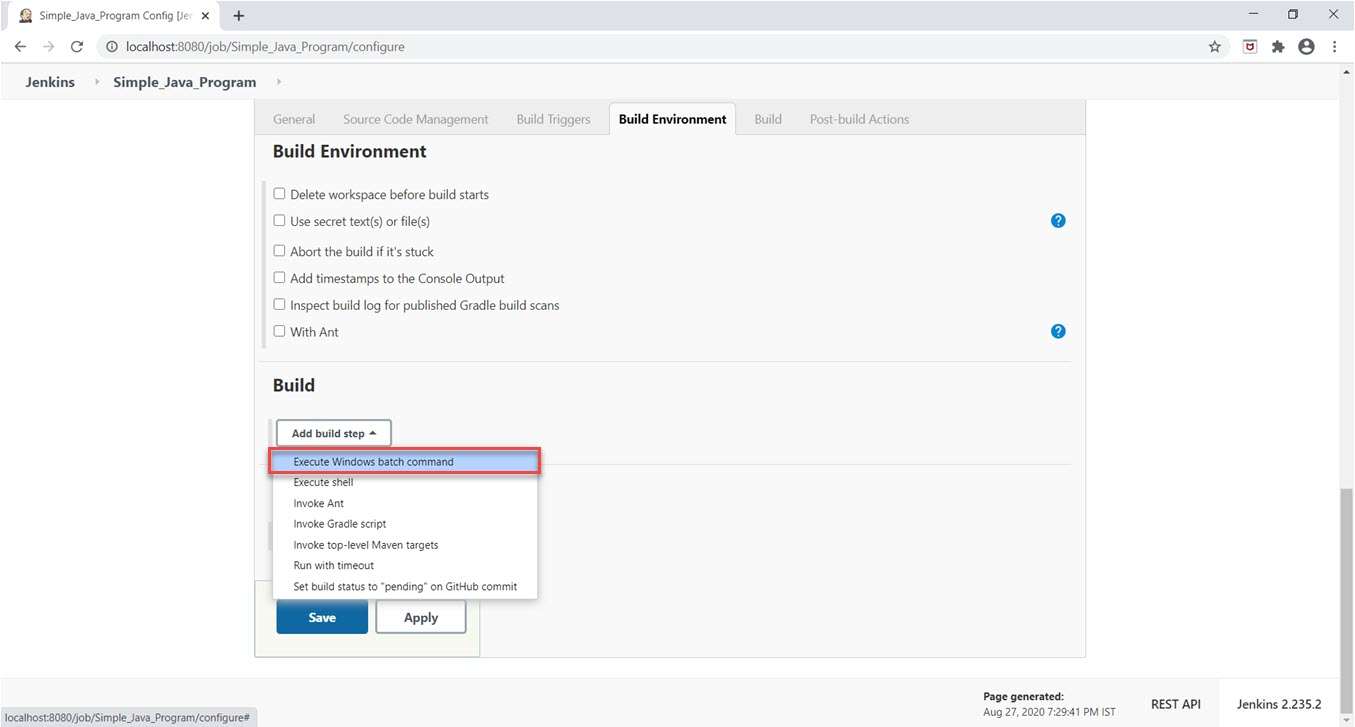
Task: View site information icon in address bar
Action: click(111, 46)
